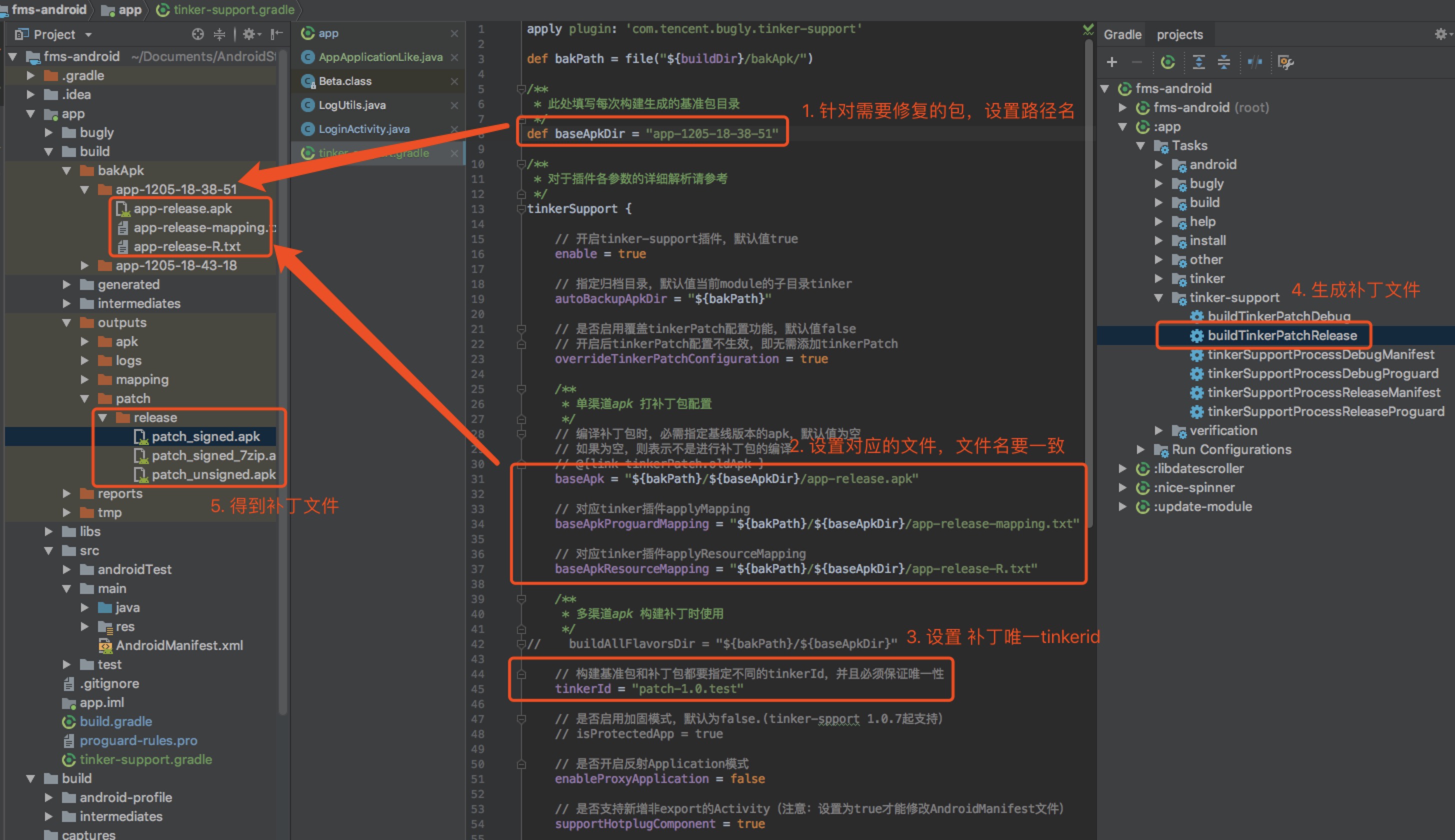Screen dimensions: 1455x840
Task: Expand the :libdatescroller Gradle module
Action: [x=1122, y=468]
